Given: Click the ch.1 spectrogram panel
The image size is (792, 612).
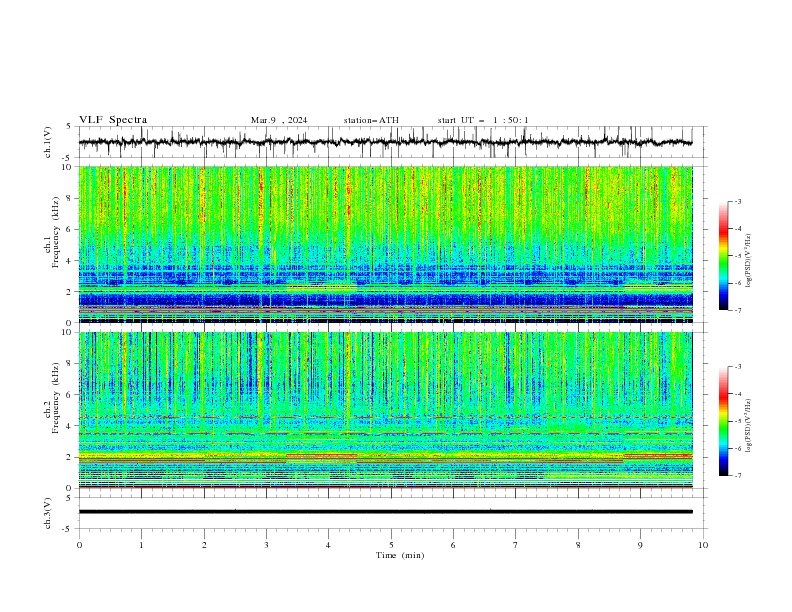Looking at the screenshot, I should 385,244.
